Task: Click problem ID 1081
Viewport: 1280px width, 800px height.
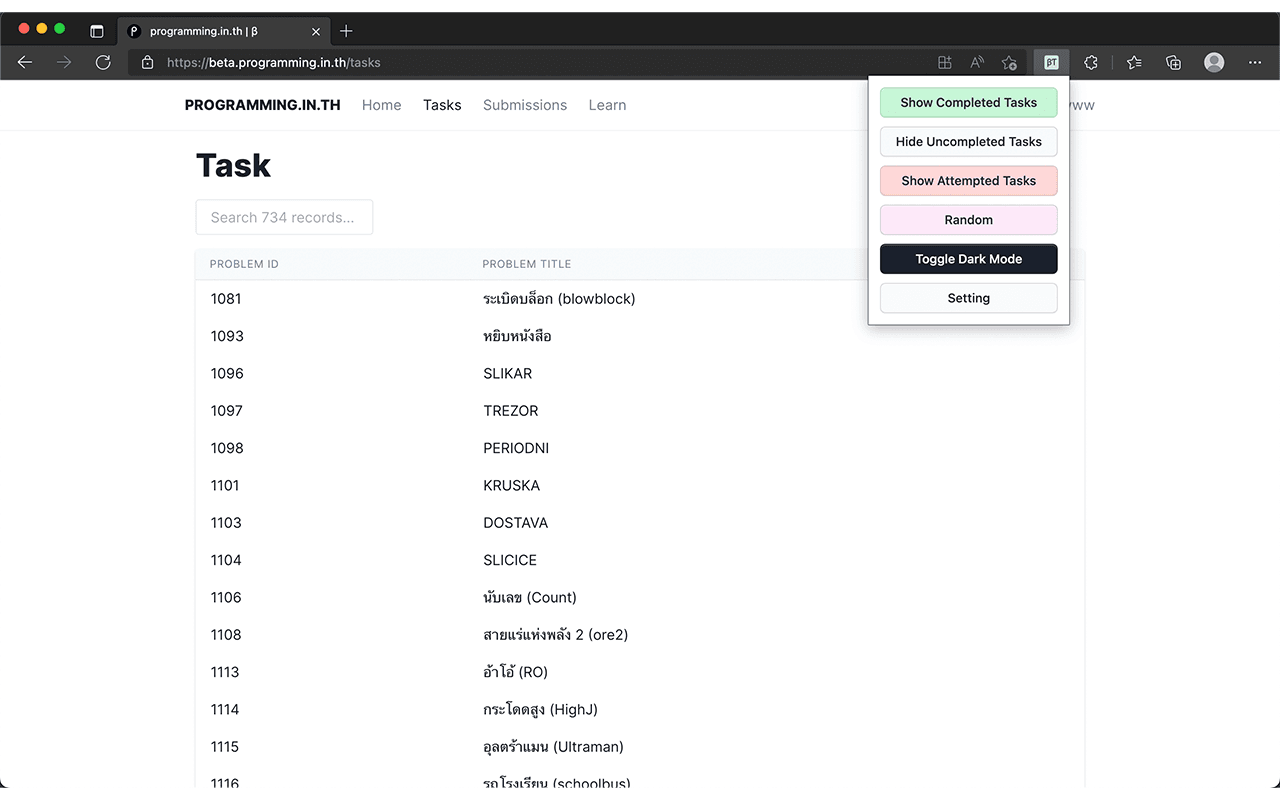Action: [226, 299]
